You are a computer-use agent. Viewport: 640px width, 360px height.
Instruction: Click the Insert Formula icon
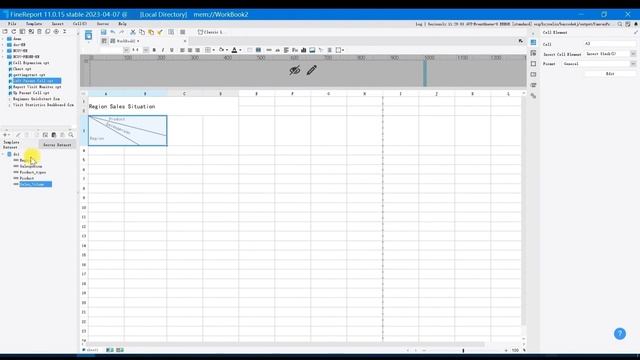pos(295,50)
